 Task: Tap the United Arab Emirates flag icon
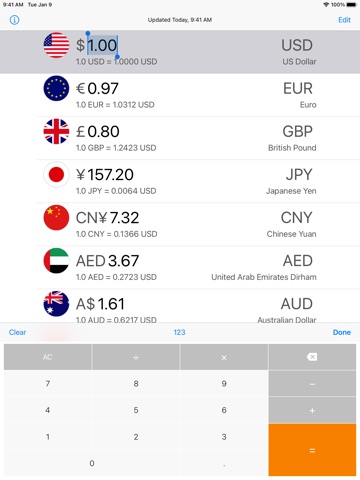coord(56,260)
